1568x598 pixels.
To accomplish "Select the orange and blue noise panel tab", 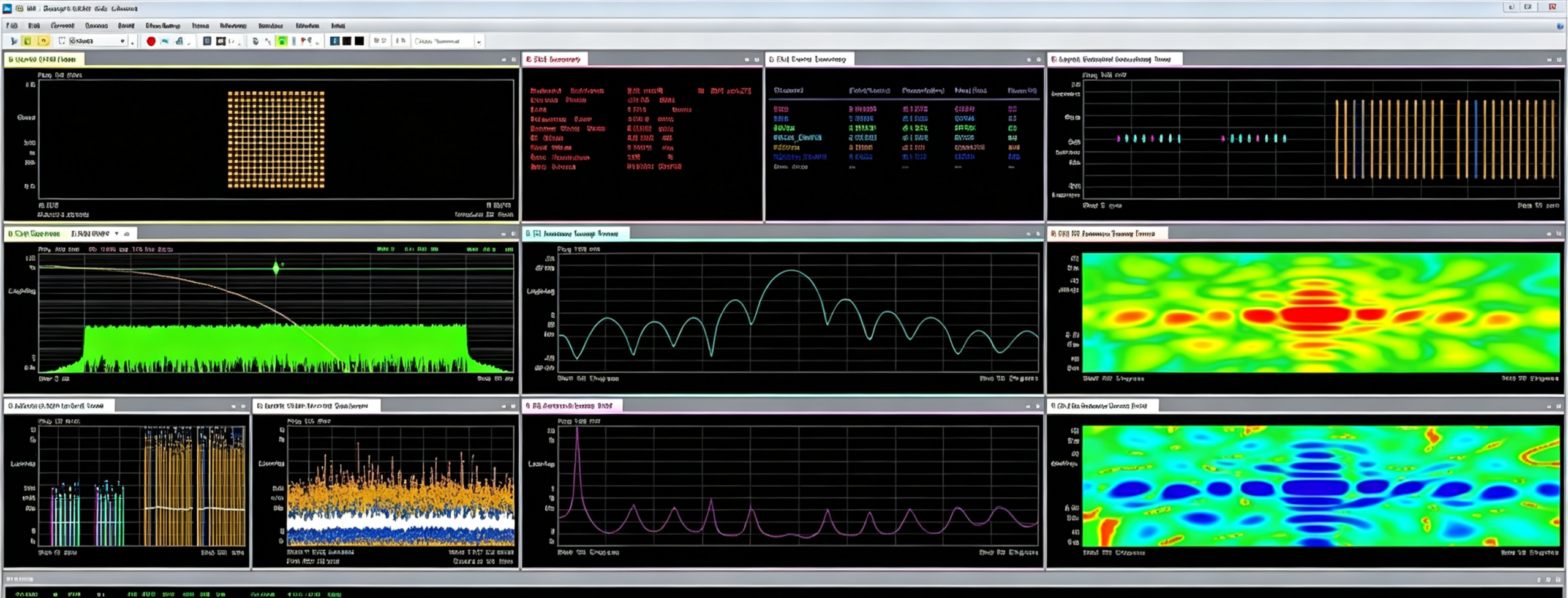I will pos(315,406).
